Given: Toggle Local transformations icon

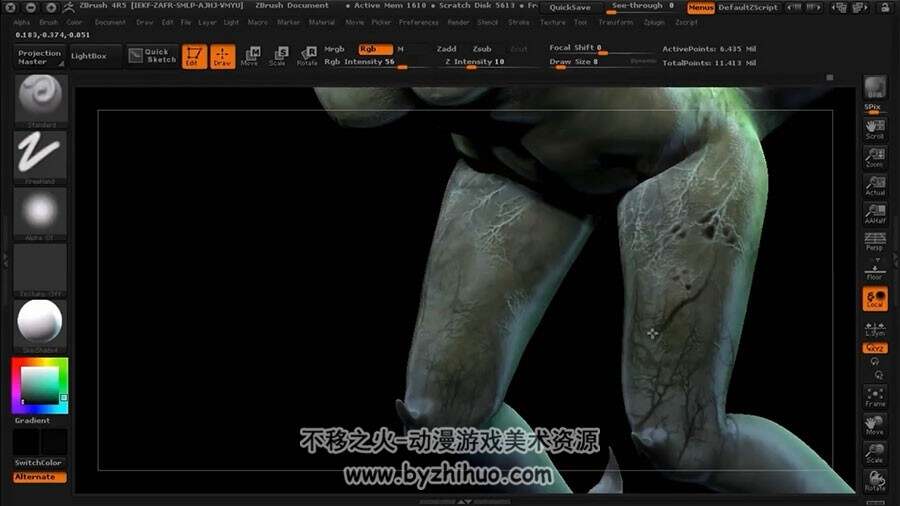Looking at the screenshot, I should coord(875,299).
